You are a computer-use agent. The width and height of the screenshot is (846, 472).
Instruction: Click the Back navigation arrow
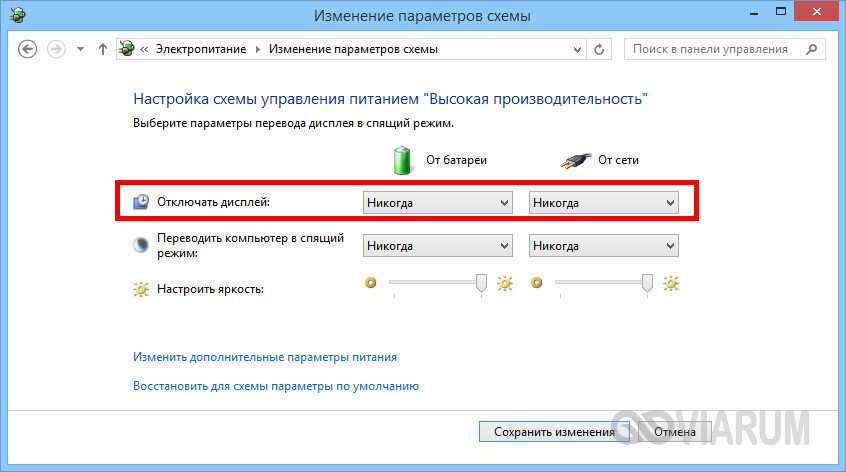point(28,49)
